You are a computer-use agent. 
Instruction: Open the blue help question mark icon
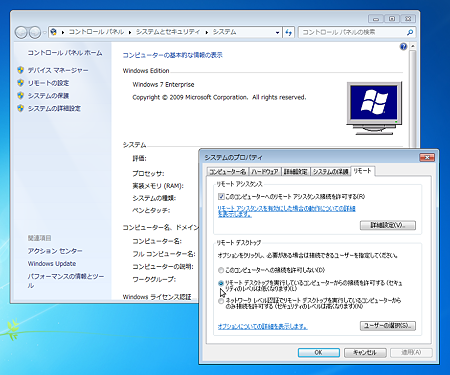[x=403, y=47]
